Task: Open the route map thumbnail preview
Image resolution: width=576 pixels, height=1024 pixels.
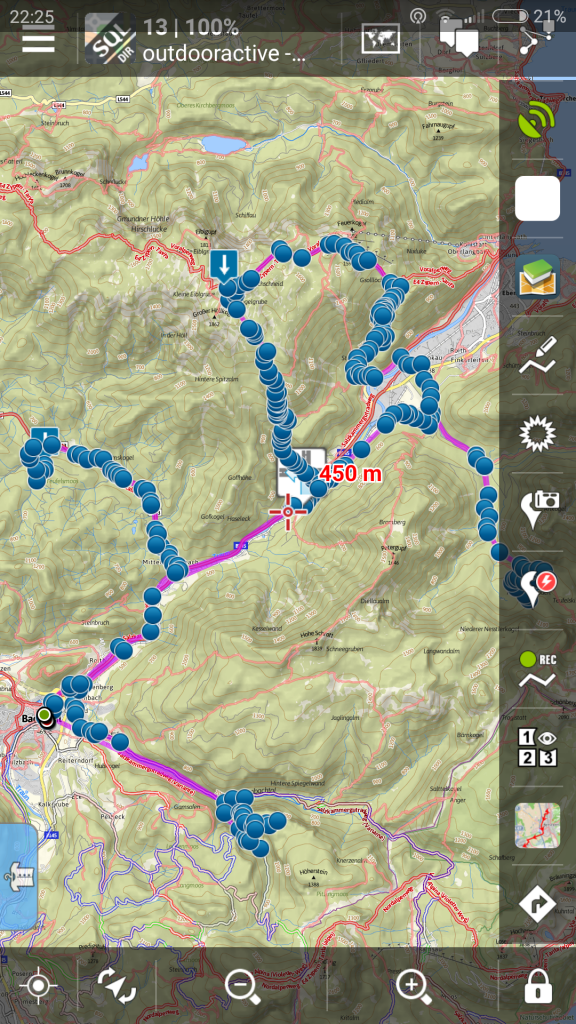Action: (x=537, y=825)
